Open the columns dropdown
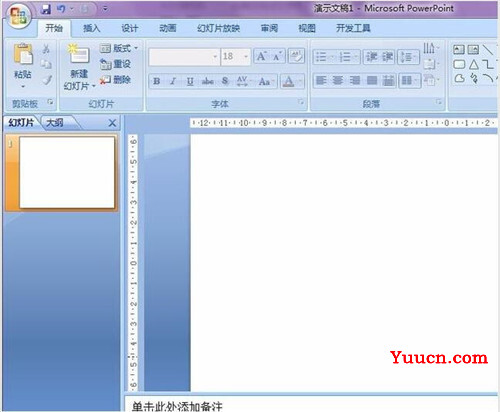 point(409,81)
